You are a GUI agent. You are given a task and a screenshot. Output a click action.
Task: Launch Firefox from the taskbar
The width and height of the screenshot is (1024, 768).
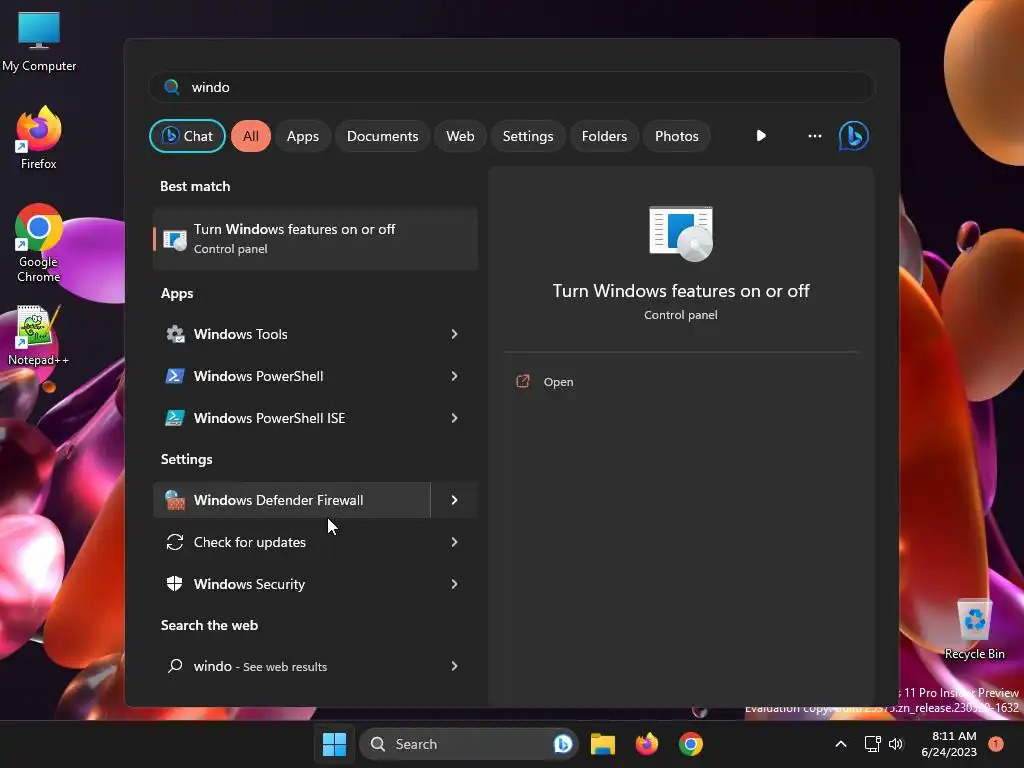point(647,744)
